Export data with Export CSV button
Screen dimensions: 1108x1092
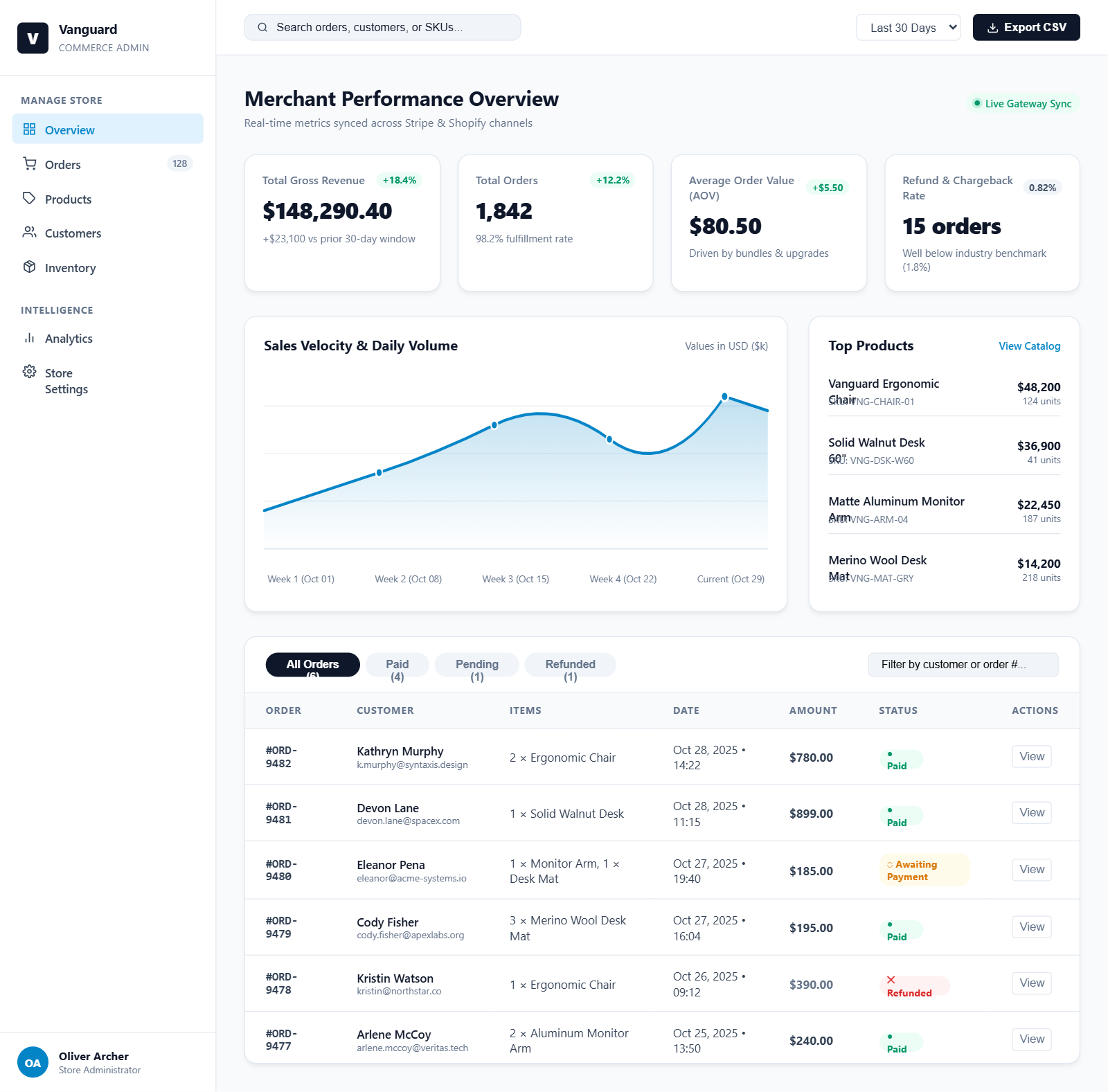(x=1026, y=28)
